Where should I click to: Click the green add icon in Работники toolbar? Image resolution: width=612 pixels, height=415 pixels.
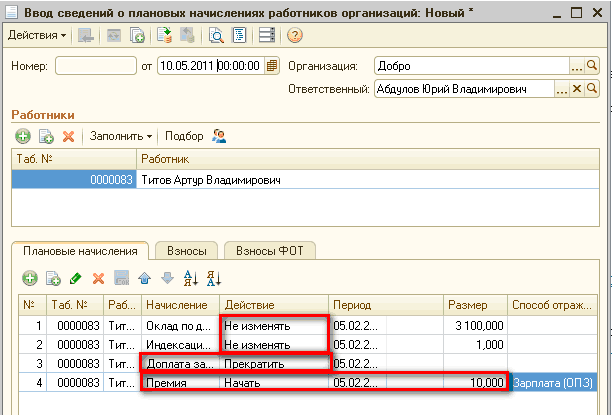click(x=23, y=136)
